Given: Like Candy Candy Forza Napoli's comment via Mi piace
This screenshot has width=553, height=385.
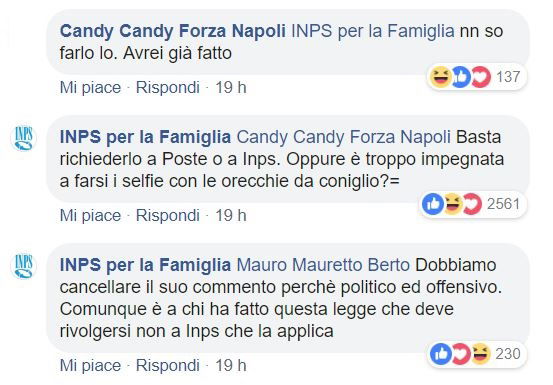Looking at the screenshot, I should 90,88.
